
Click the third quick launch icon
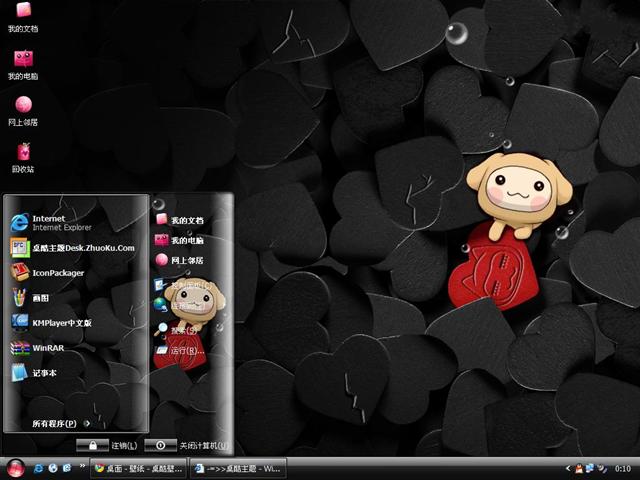(67, 468)
